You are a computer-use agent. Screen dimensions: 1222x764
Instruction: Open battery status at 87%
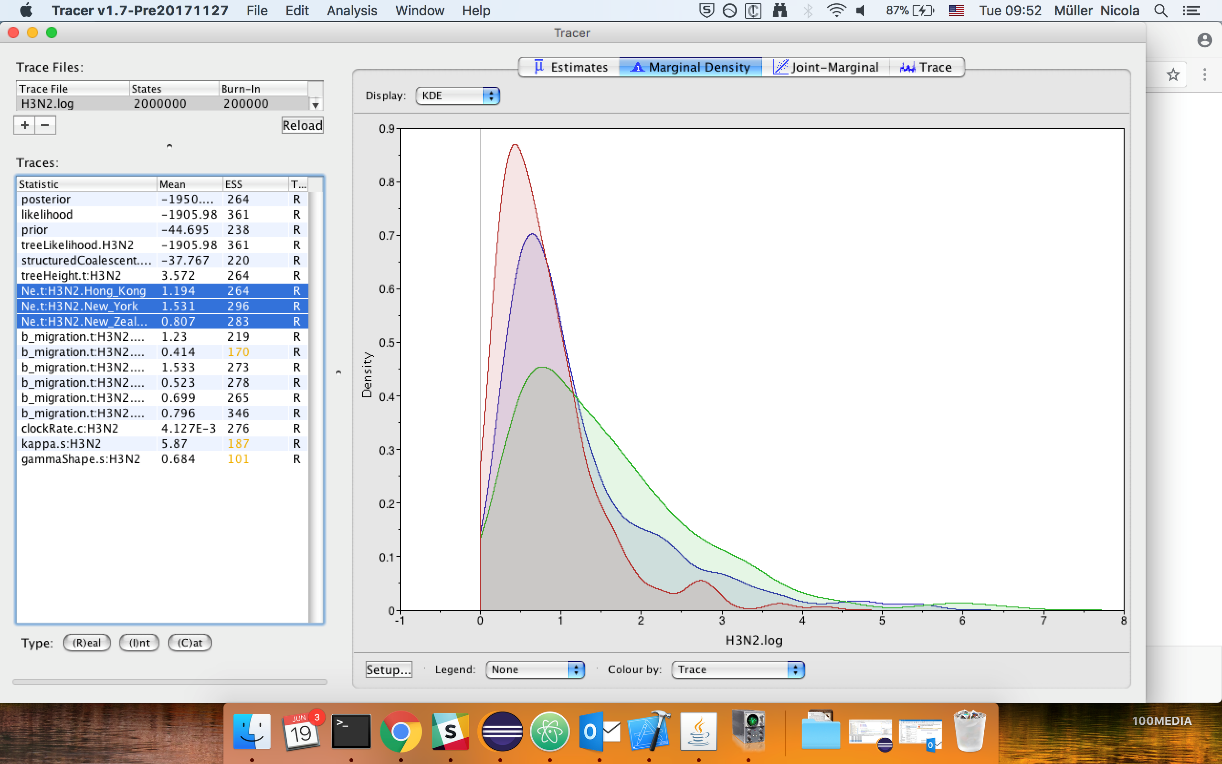click(x=910, y=10)
